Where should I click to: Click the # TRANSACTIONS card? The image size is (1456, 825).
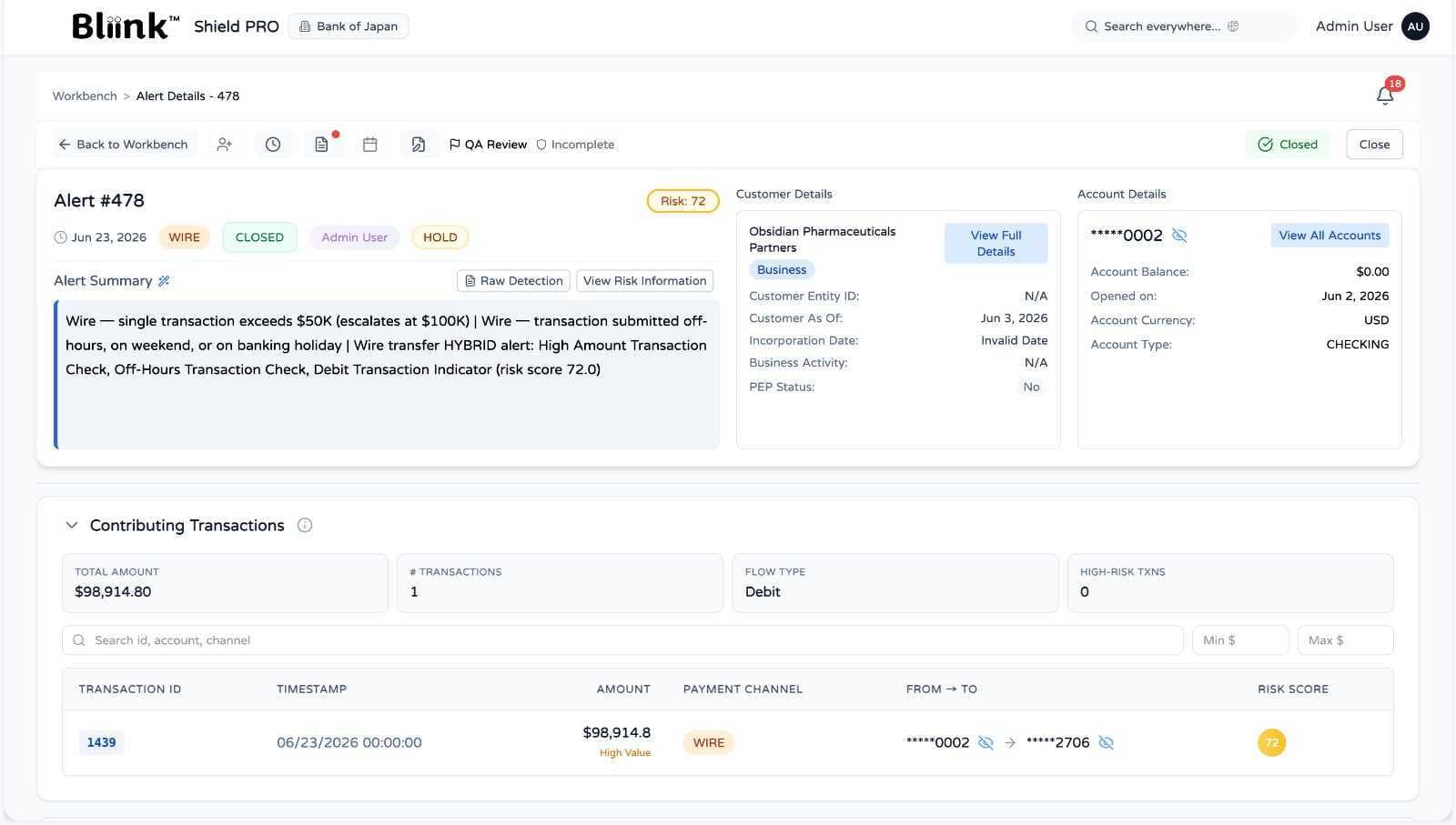click(560, 583)
